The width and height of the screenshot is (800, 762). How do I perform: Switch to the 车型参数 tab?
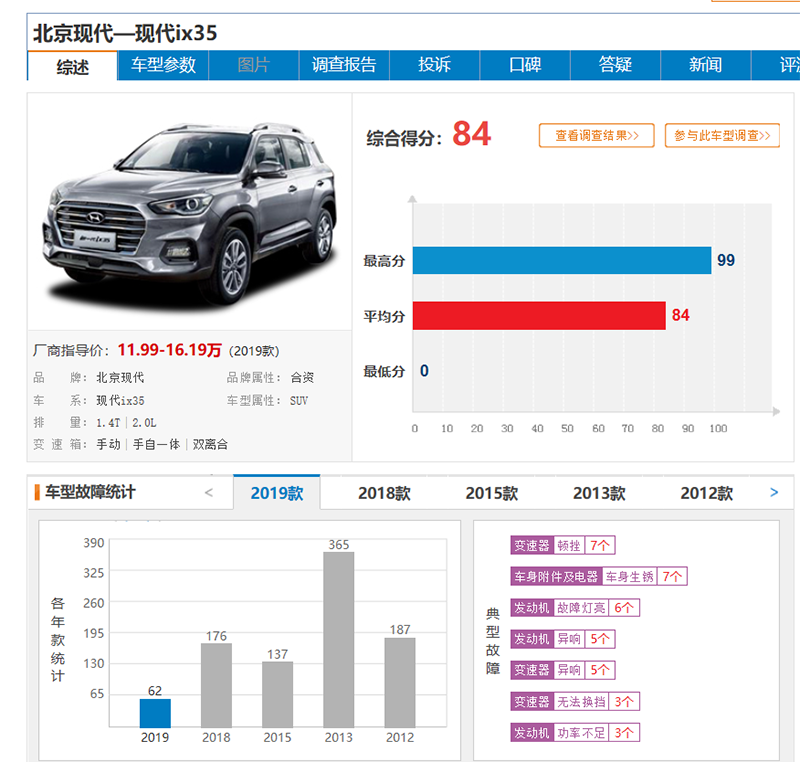[163, 65]
